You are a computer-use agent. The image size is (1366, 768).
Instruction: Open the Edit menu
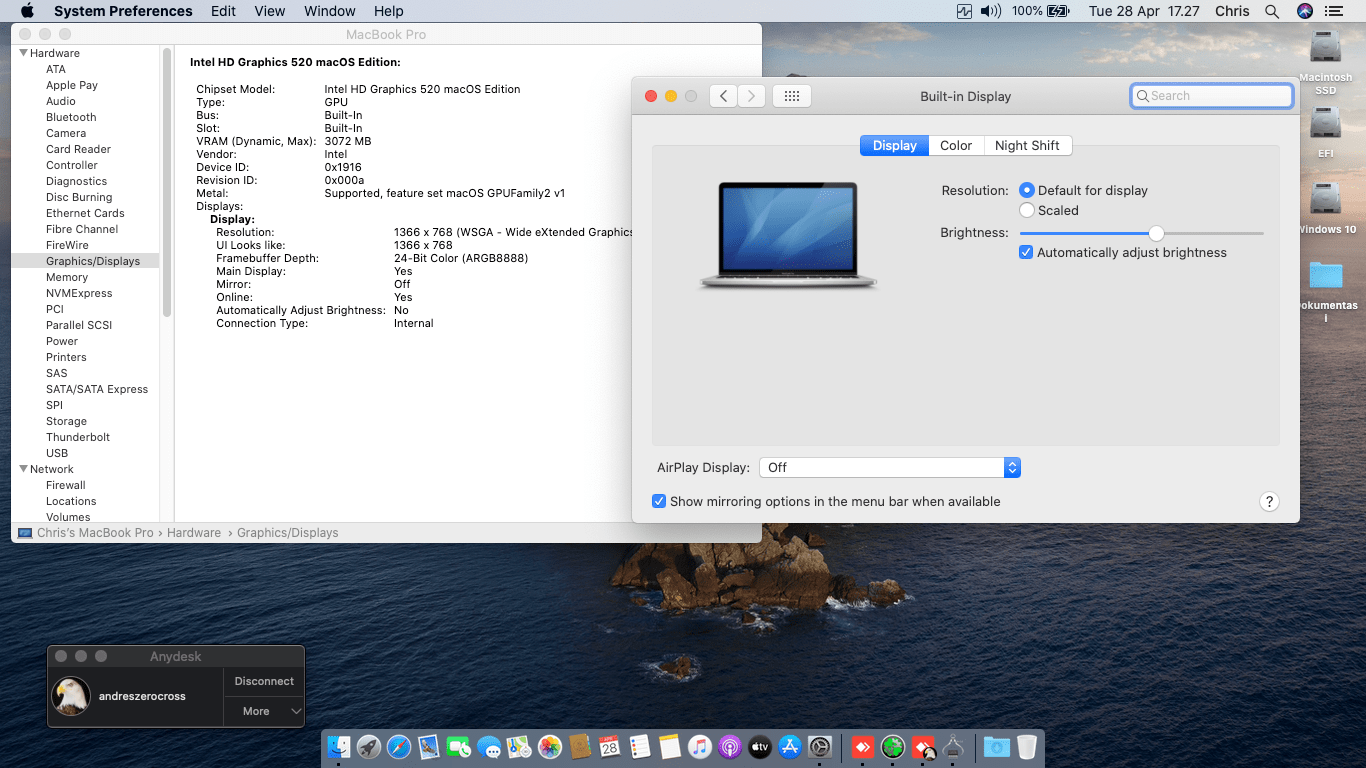223,11
